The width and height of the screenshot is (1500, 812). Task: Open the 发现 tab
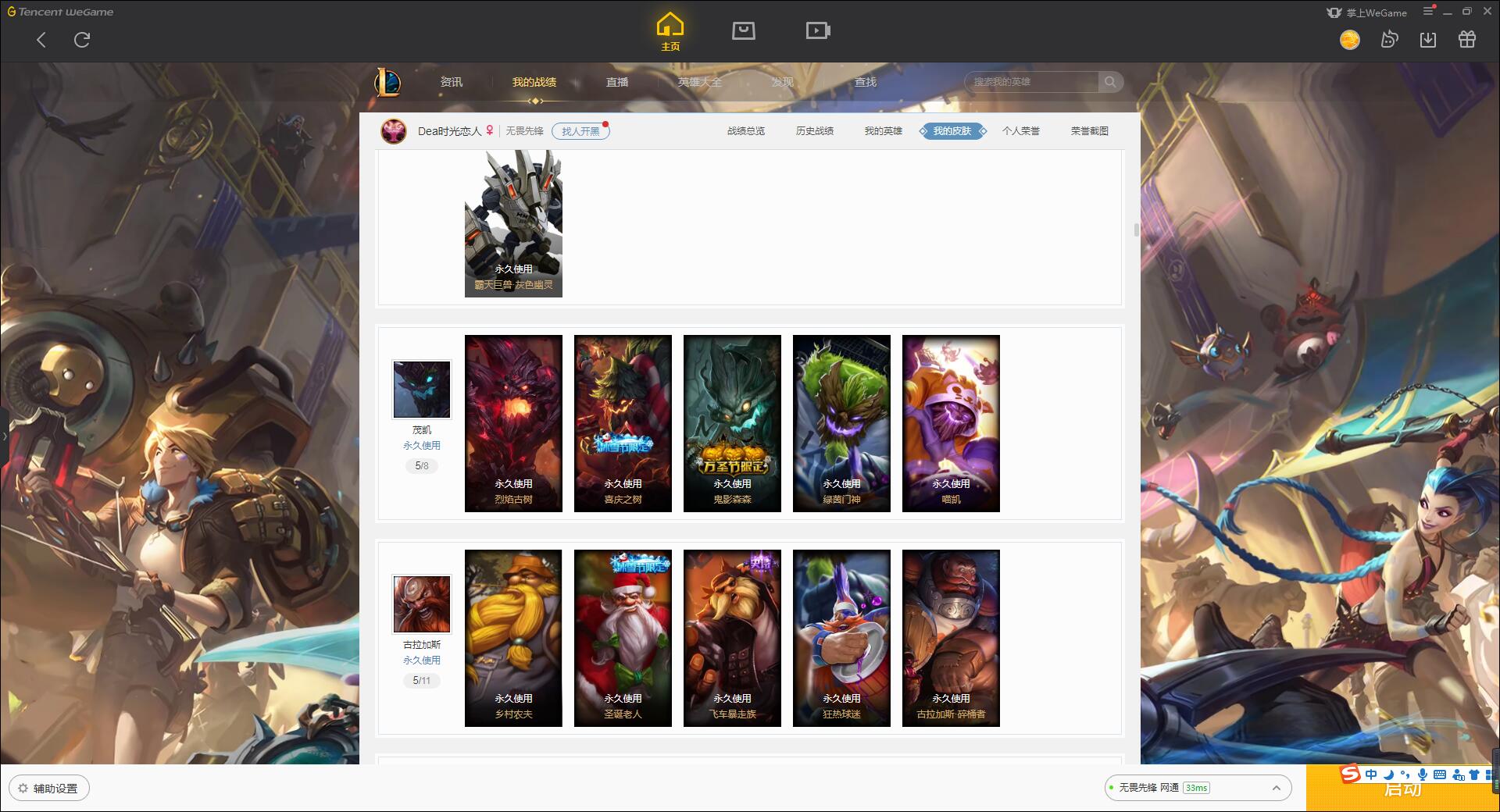(x=783, y=82)
